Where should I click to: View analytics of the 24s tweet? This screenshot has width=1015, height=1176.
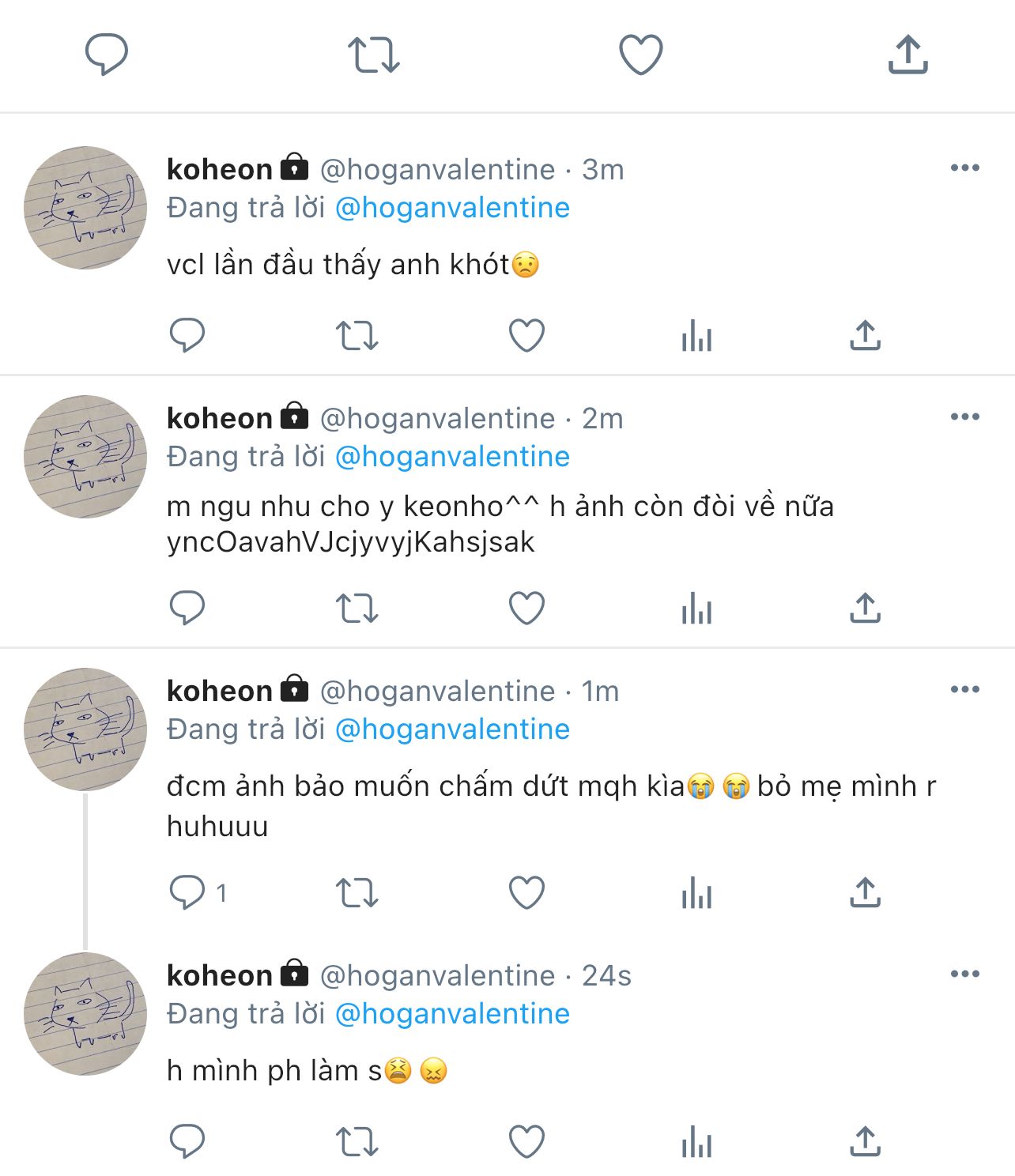click(x=696, y=1142)
